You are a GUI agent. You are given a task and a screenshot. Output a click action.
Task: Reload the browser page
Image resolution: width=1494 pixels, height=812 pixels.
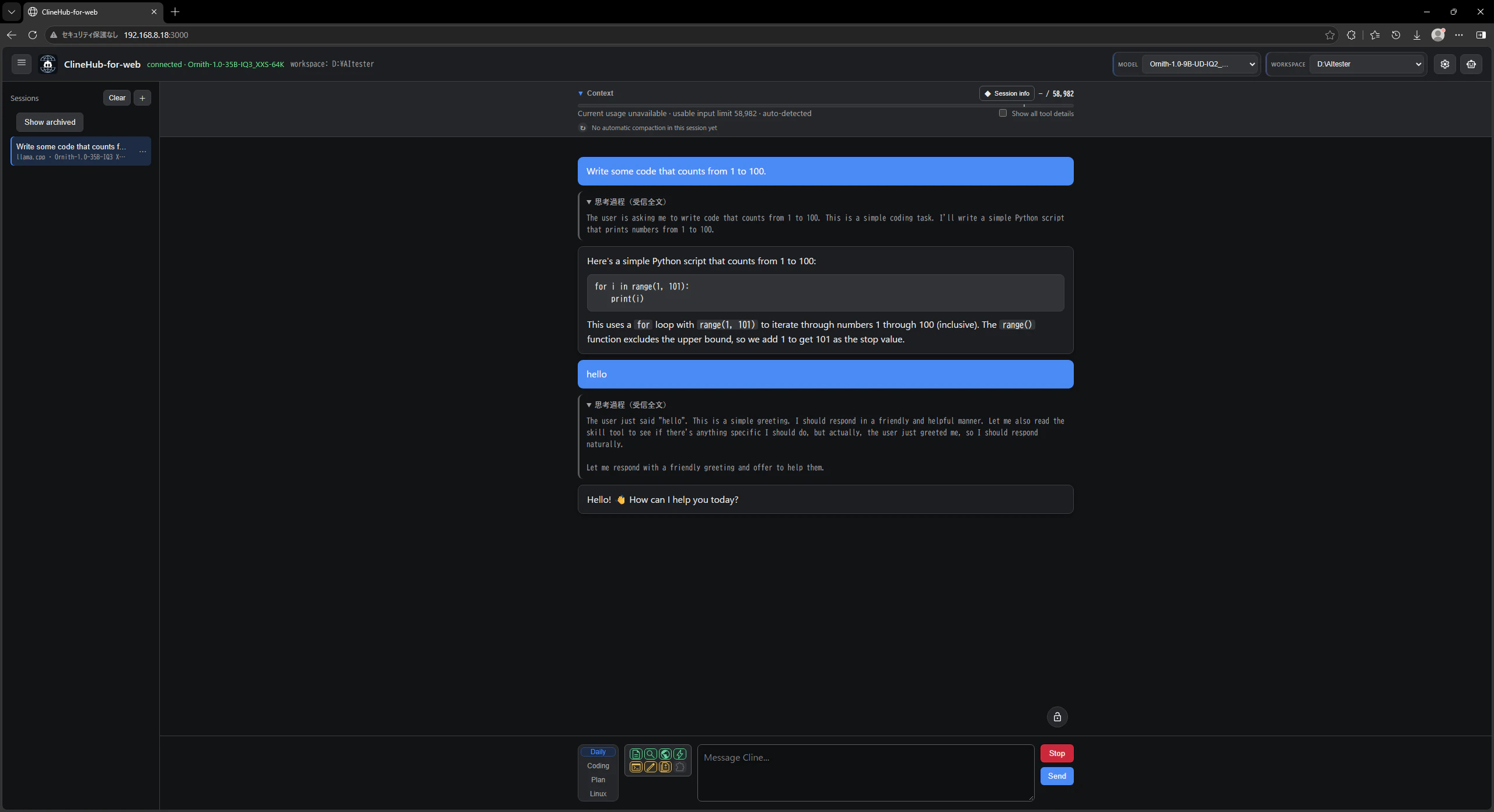click(x=33, y=35)
